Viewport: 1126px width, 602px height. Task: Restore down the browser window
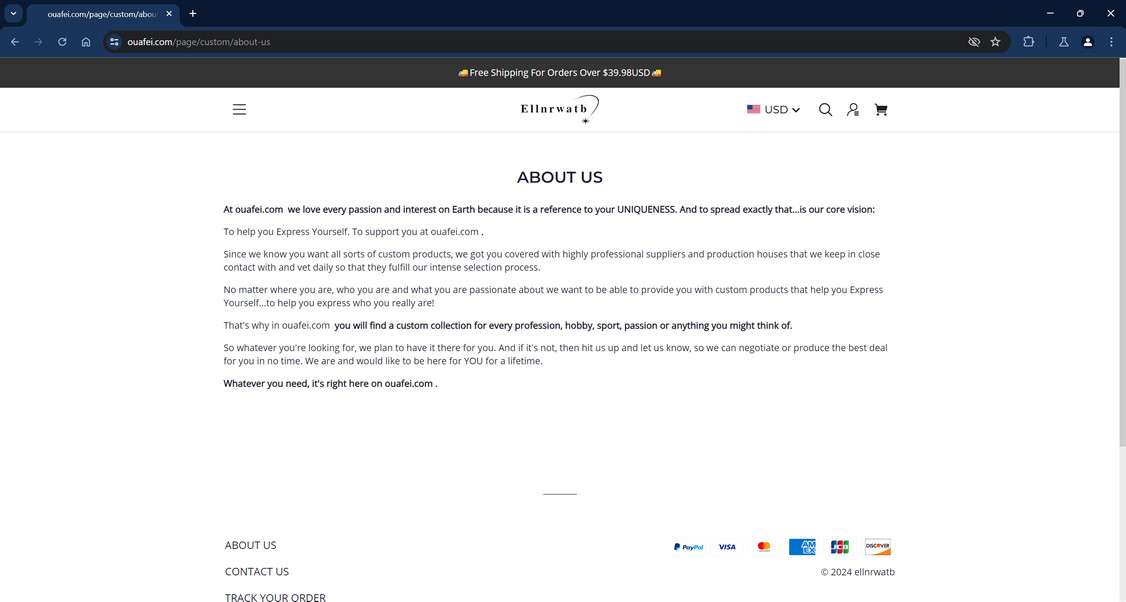tap(1080, 13)
